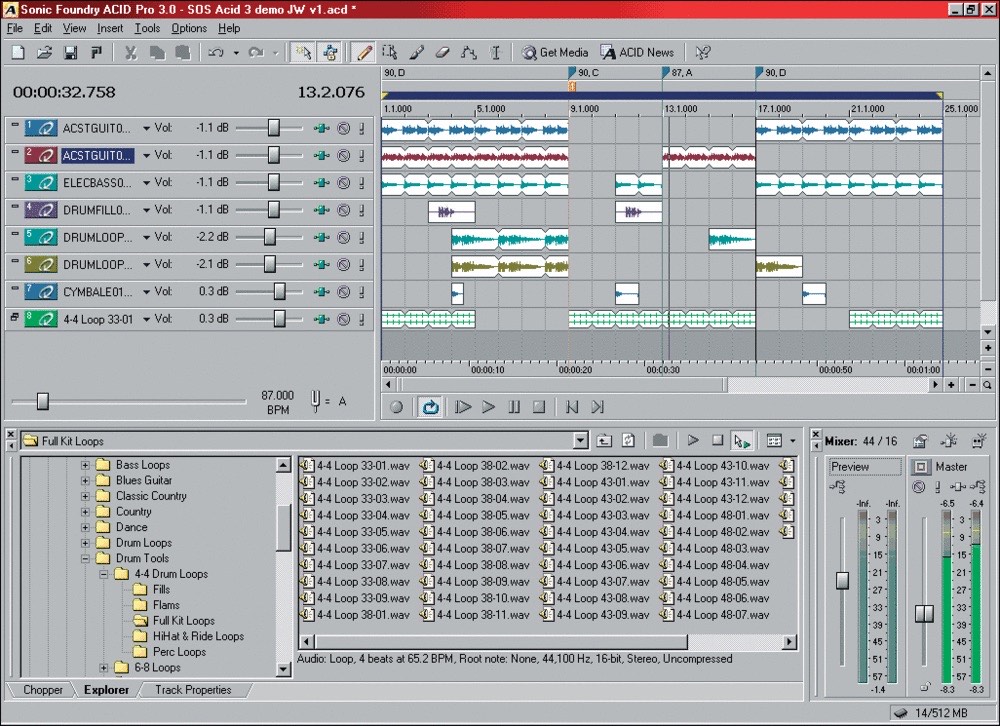The image size is (1000, 726).
Task: Click the Redo arrow icon
Action: pos(256,52)
